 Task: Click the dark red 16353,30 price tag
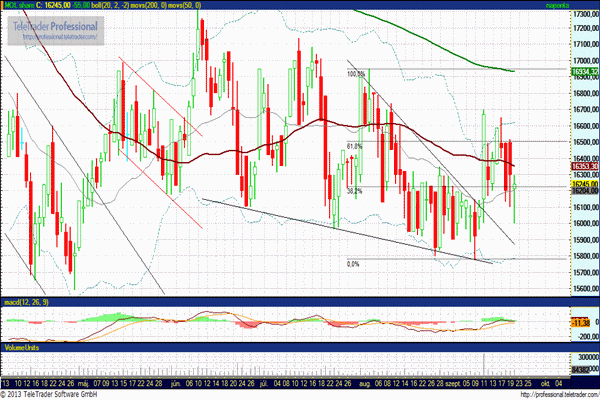pos(585,166)
